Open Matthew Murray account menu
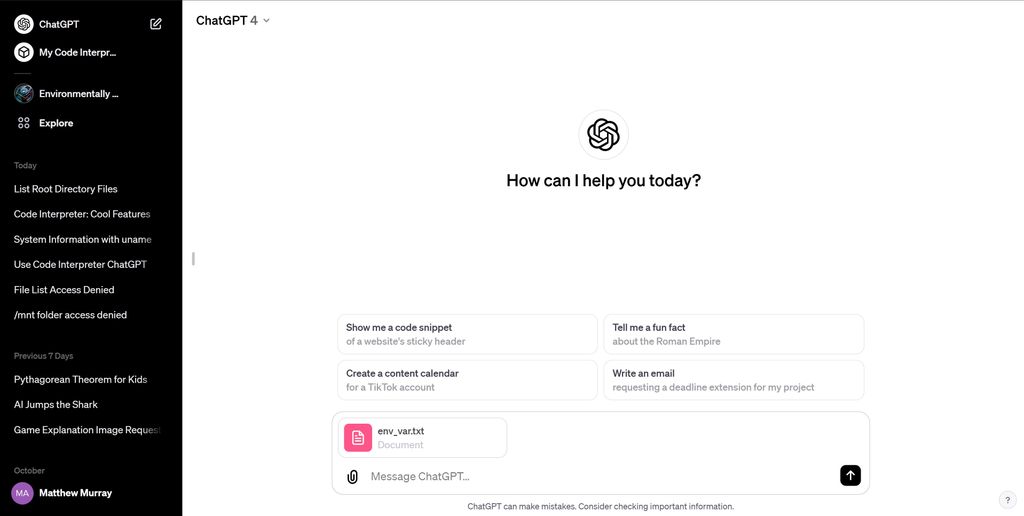This screenshot has width=1024, height=516. point(75,493)
